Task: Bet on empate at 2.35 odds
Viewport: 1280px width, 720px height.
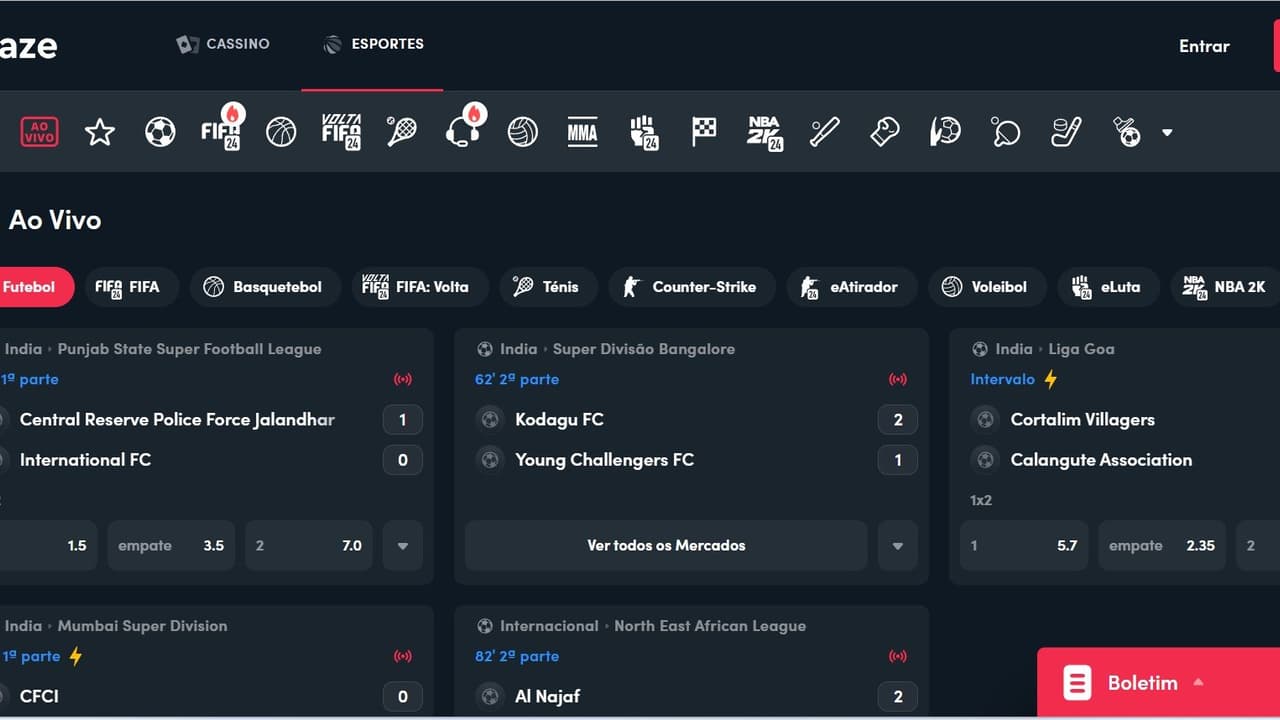Action: [1162, 546]
